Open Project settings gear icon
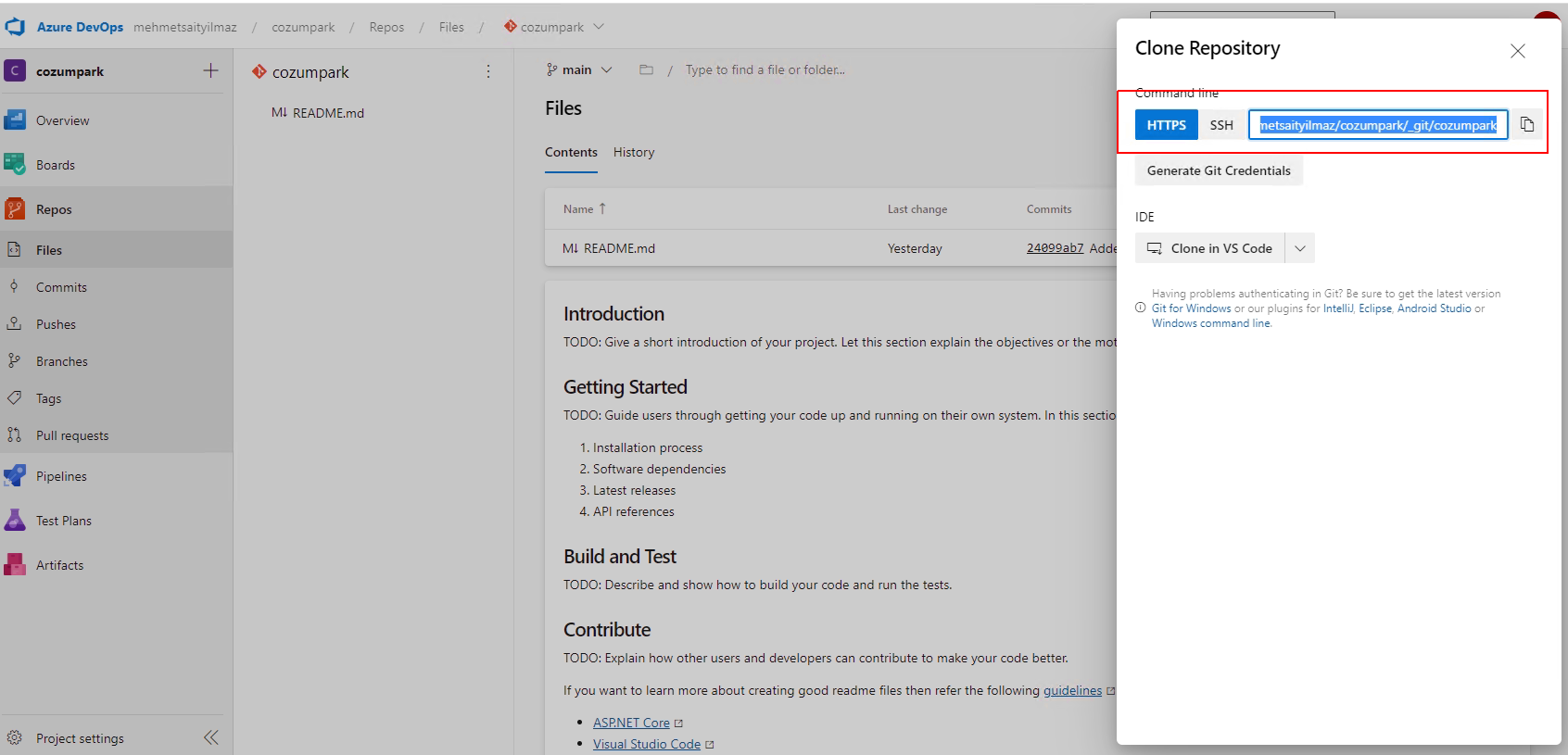 pos(15,738)
